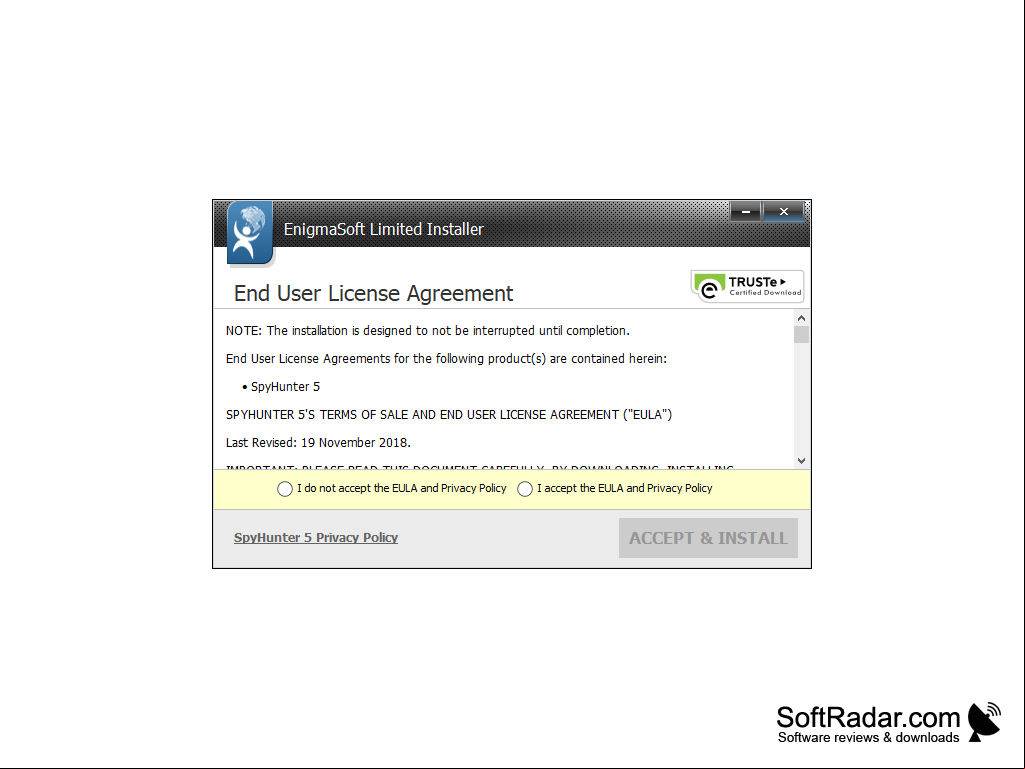Screen dimensions: 1025x769
Task: Click the EULA scrollbar thumb
Action: (801, 335)
